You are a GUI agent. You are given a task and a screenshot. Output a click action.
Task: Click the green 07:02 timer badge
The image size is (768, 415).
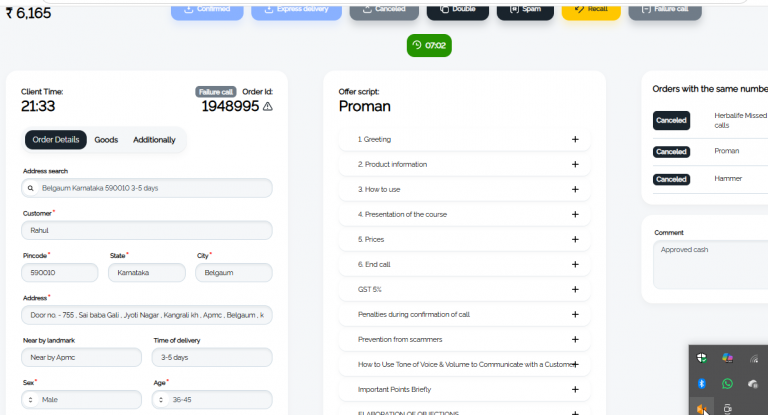[429, 46]
